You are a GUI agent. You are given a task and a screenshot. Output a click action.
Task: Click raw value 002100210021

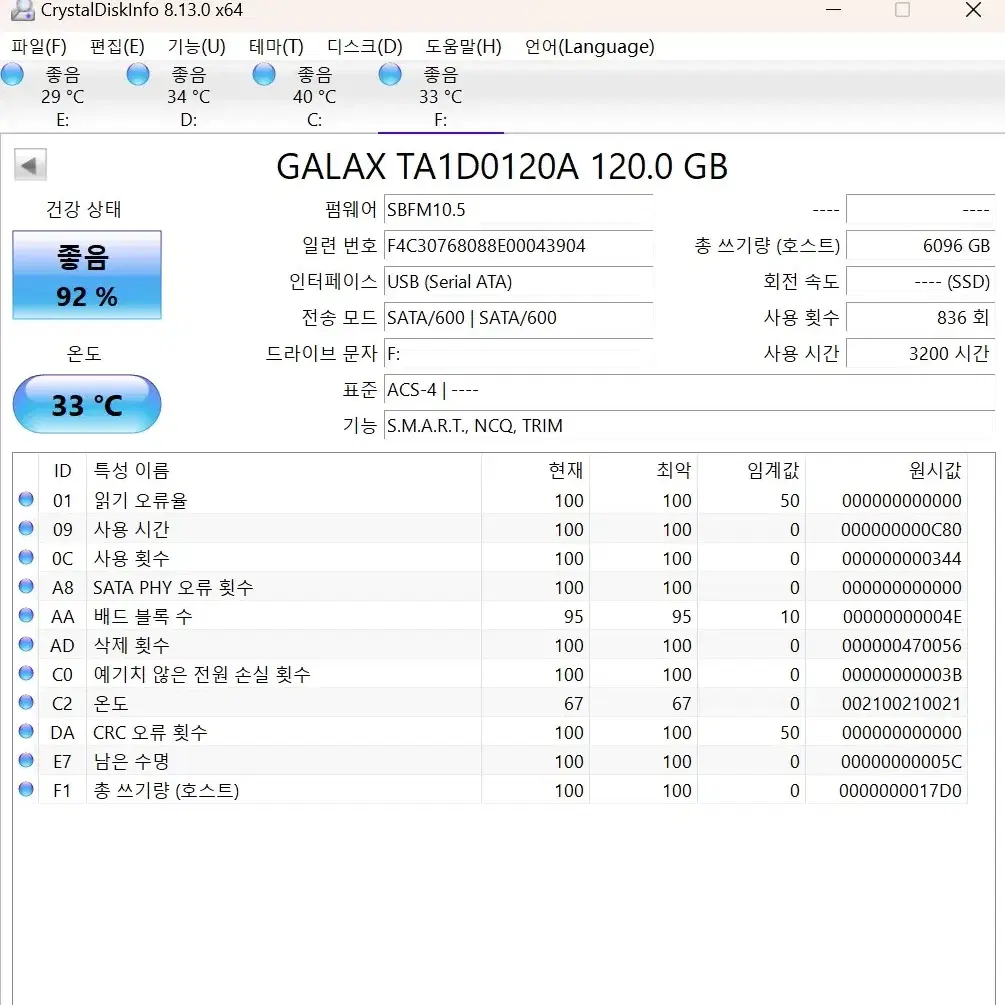[902, 704]
